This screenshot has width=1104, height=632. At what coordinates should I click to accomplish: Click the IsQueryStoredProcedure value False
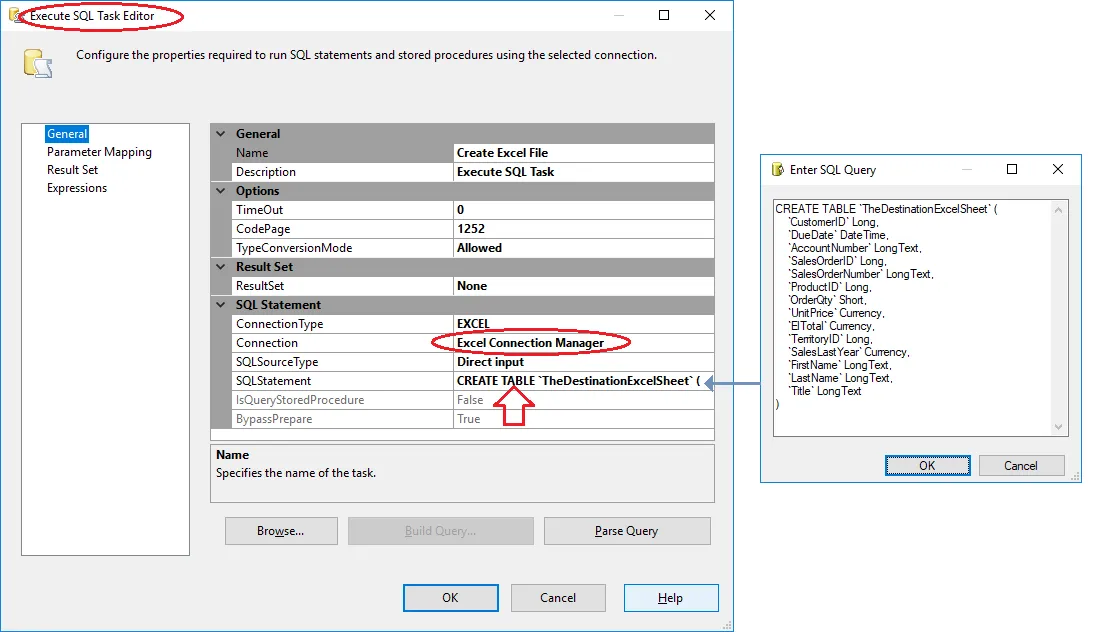click(584, 400)
